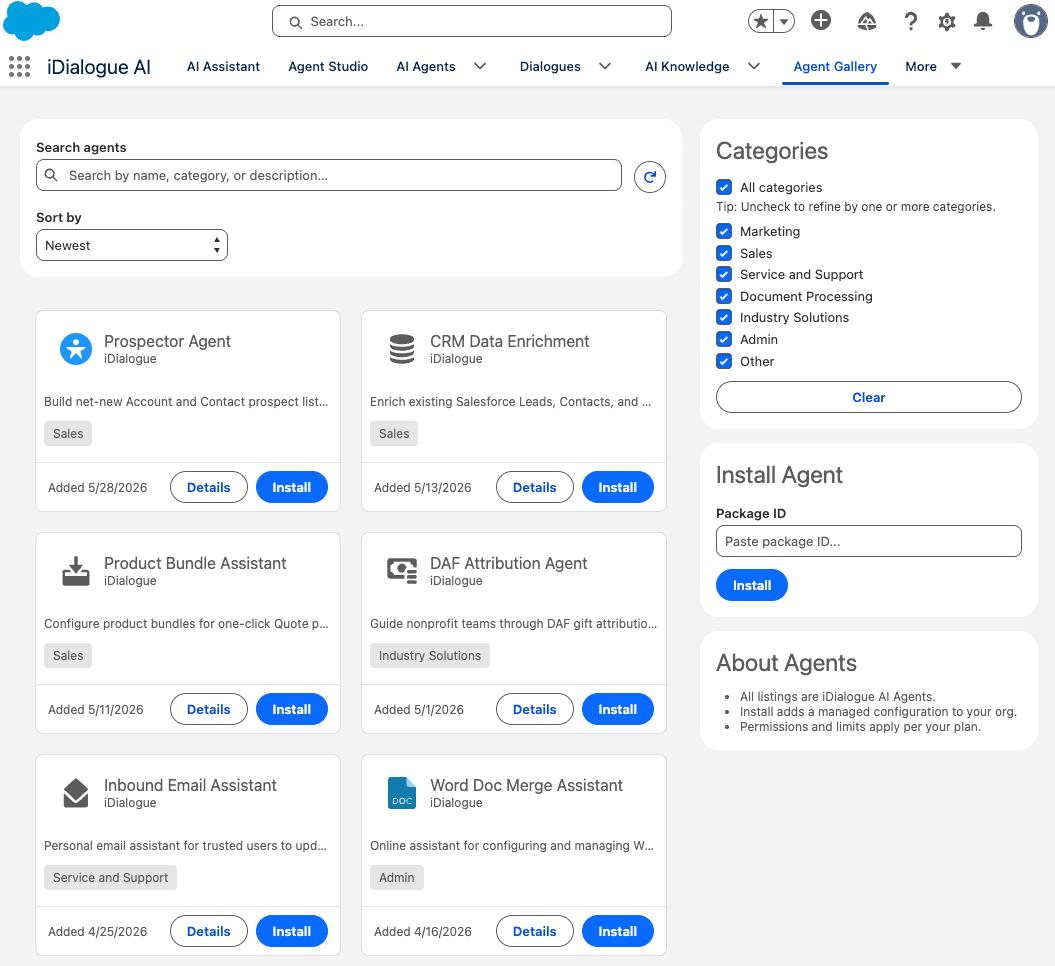Uncheck the Other category

tap(724, 361)
